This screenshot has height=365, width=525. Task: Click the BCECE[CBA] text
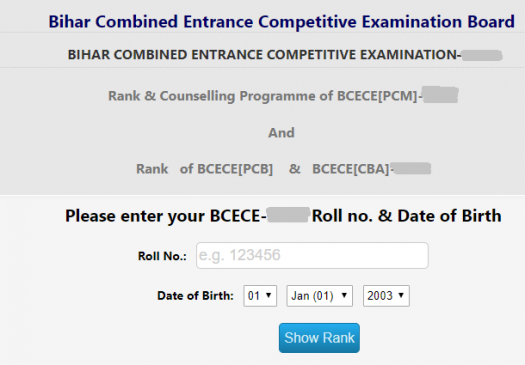click(351, 169)
